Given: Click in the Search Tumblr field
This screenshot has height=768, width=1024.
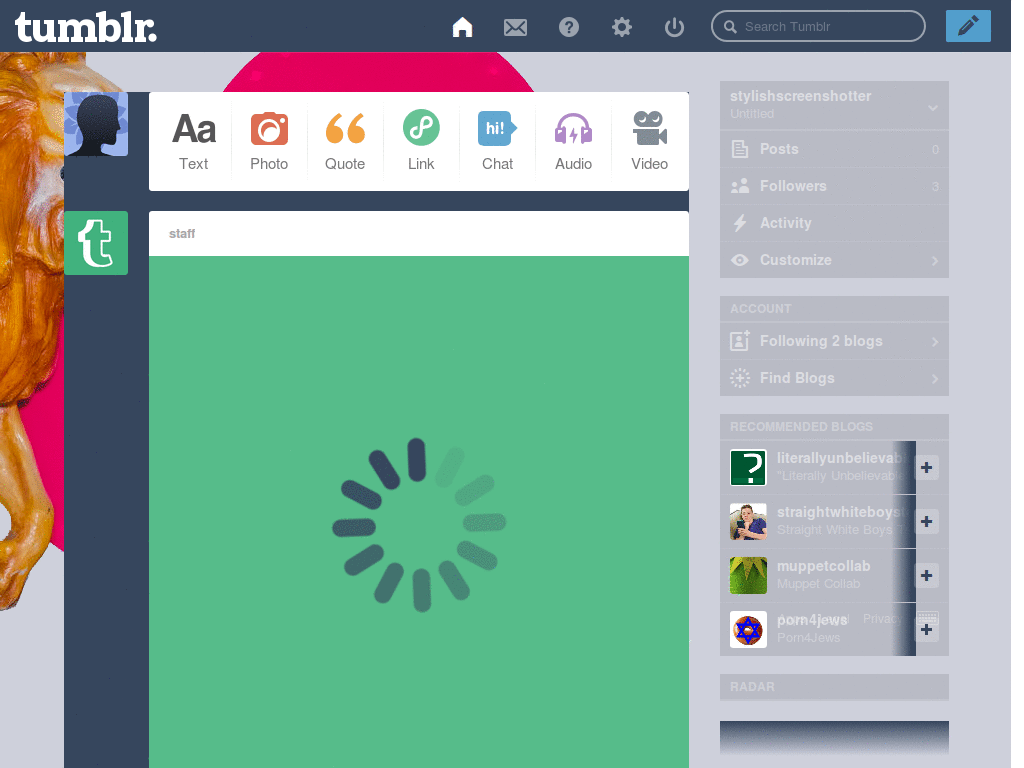Looking at the screenshot, I should coord(818,27).
